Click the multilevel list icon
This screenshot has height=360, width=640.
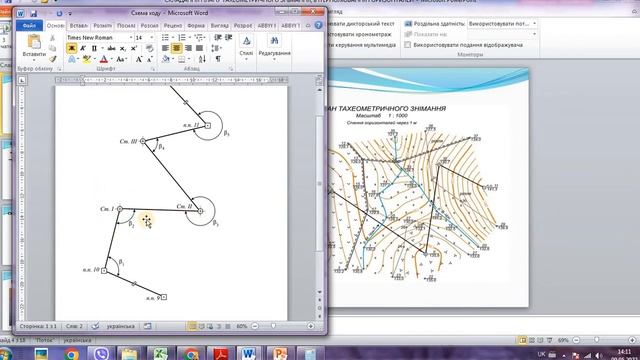(x=199, y=38)
